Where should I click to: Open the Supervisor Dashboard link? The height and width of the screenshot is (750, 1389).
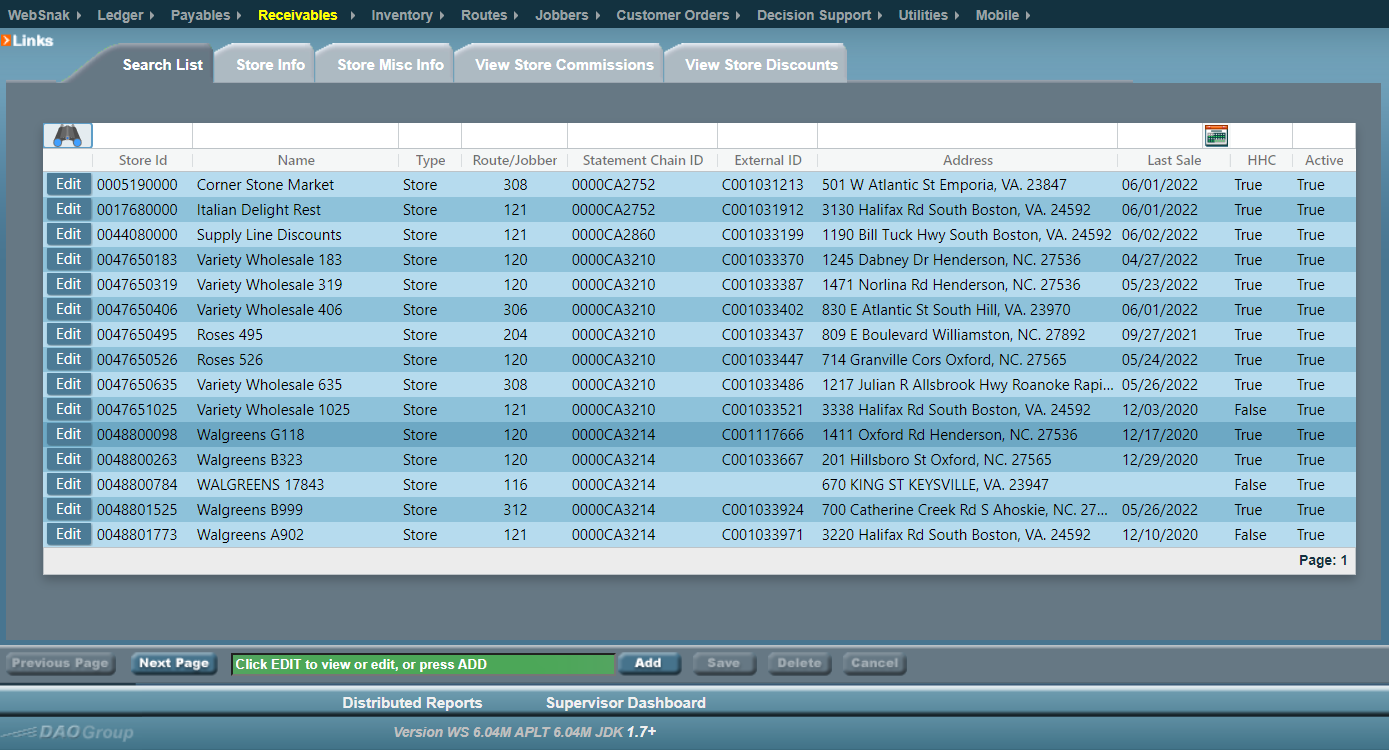(x=625, y=703)
